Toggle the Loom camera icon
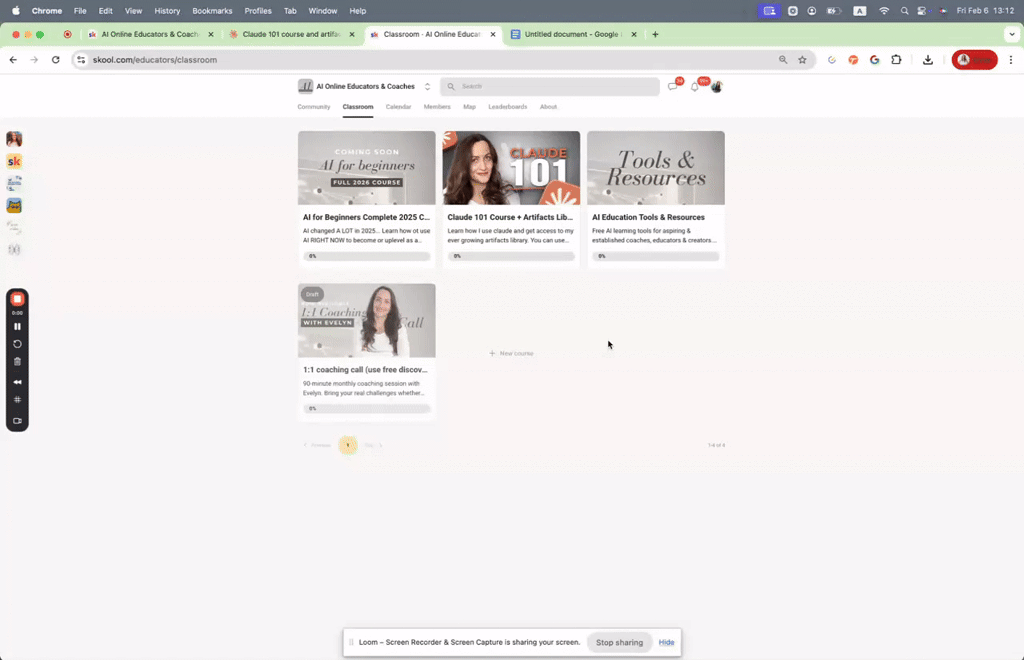Image resolution: width=1024 pixels, height=660 pixels. tap(17, 421)
